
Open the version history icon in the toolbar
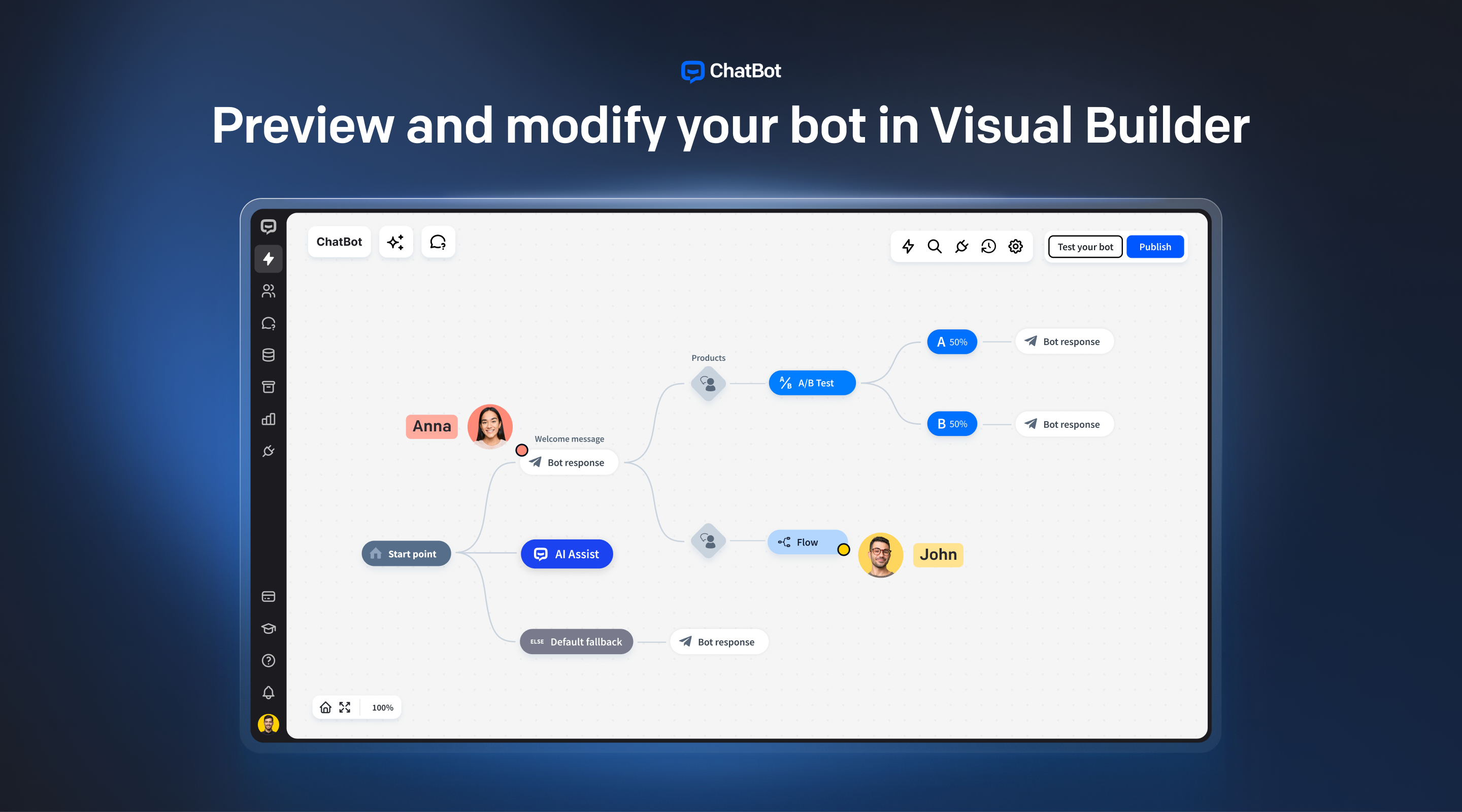point(989,246)
